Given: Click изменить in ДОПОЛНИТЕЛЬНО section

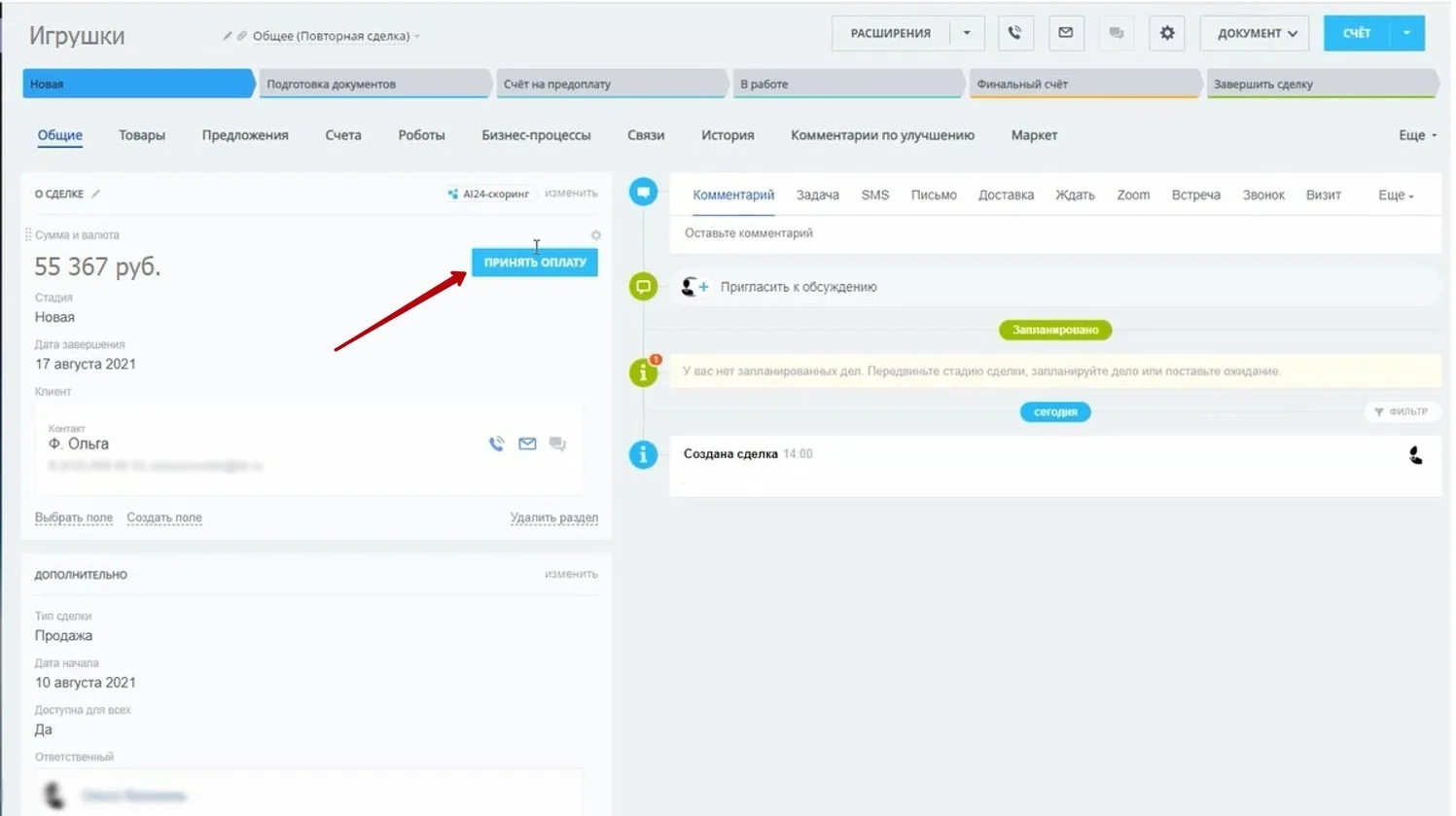Looking at the screenshot, I should (571, 574).
